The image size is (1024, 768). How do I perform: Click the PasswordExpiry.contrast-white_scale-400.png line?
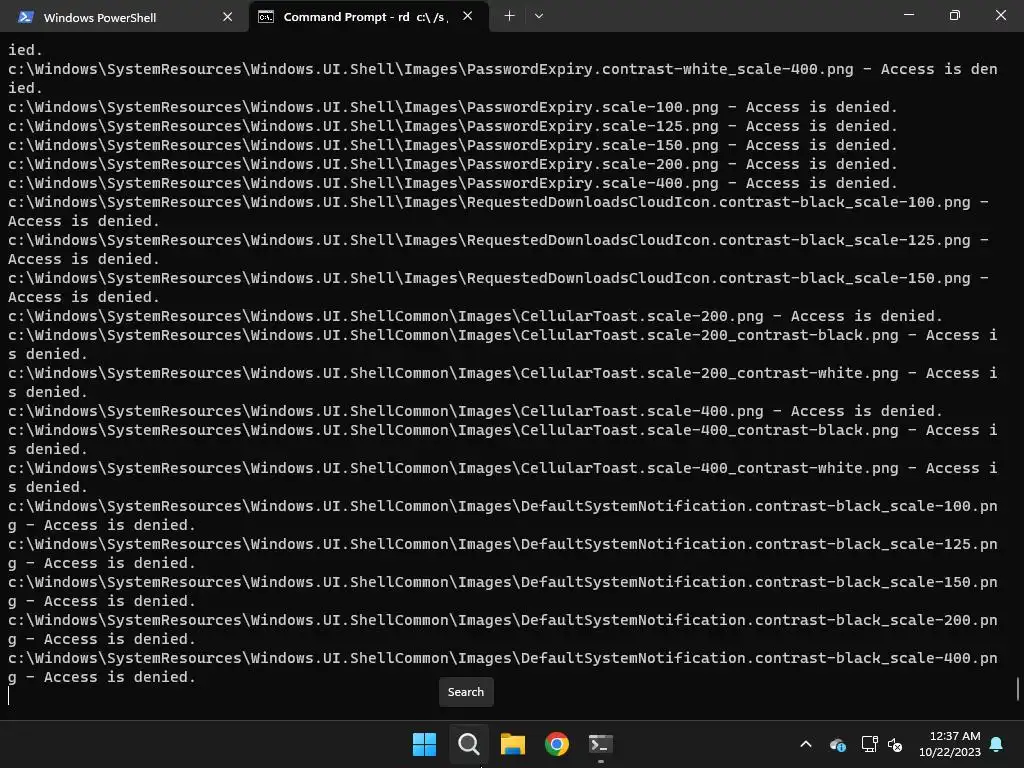point(503,78)
